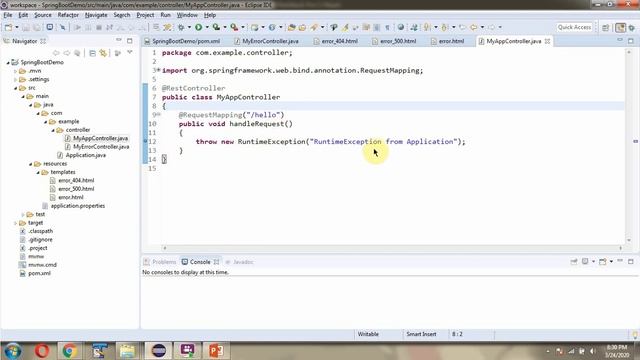Switch to SpringBootDemo/pom.xml tab
The image size is (640, 360).
tap(186, 41)
